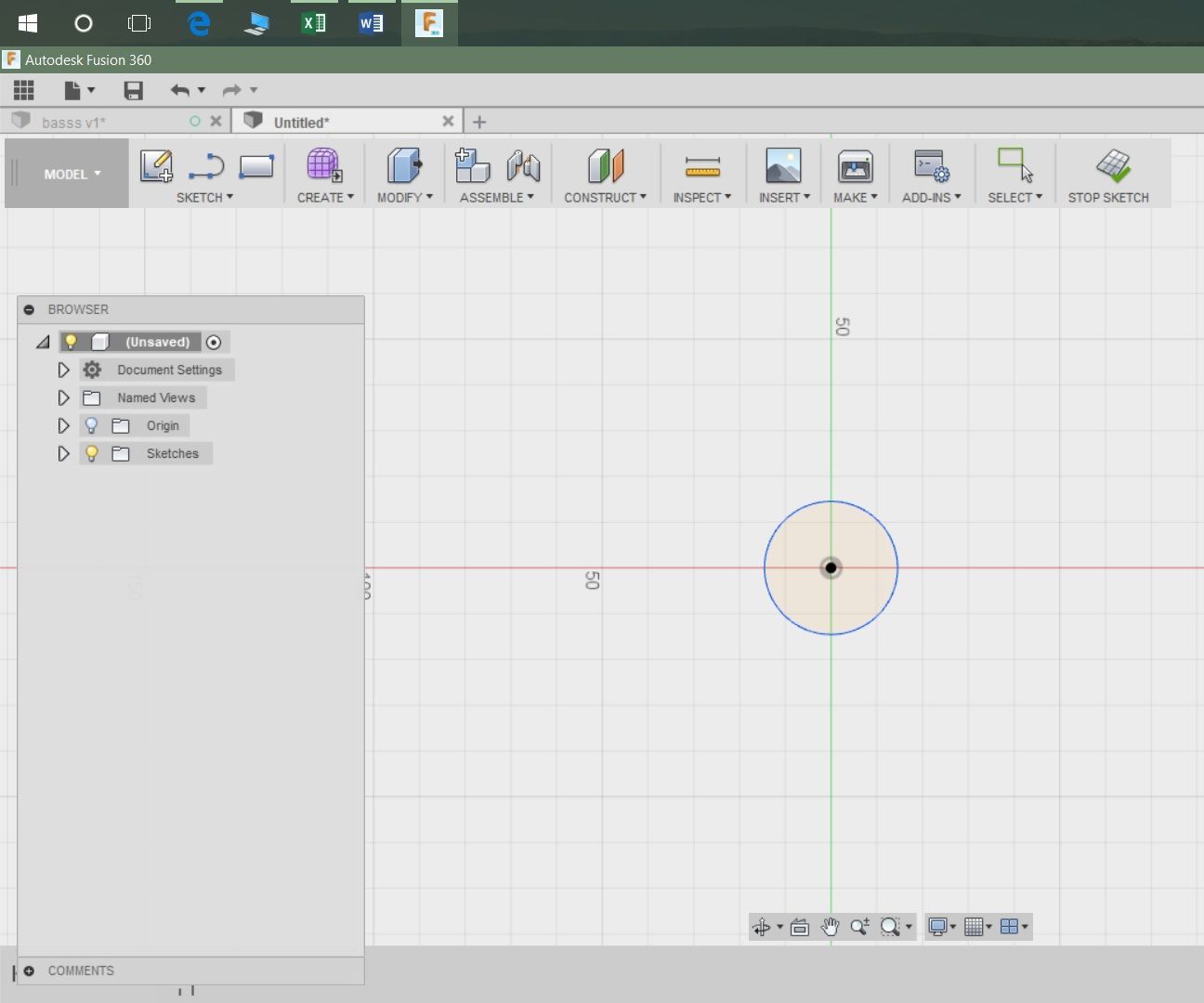Image resolution: width=1204 pixels, height=1003 pixels.
Task: Open the SKETCH menu
Action: [x=204, y=197]
